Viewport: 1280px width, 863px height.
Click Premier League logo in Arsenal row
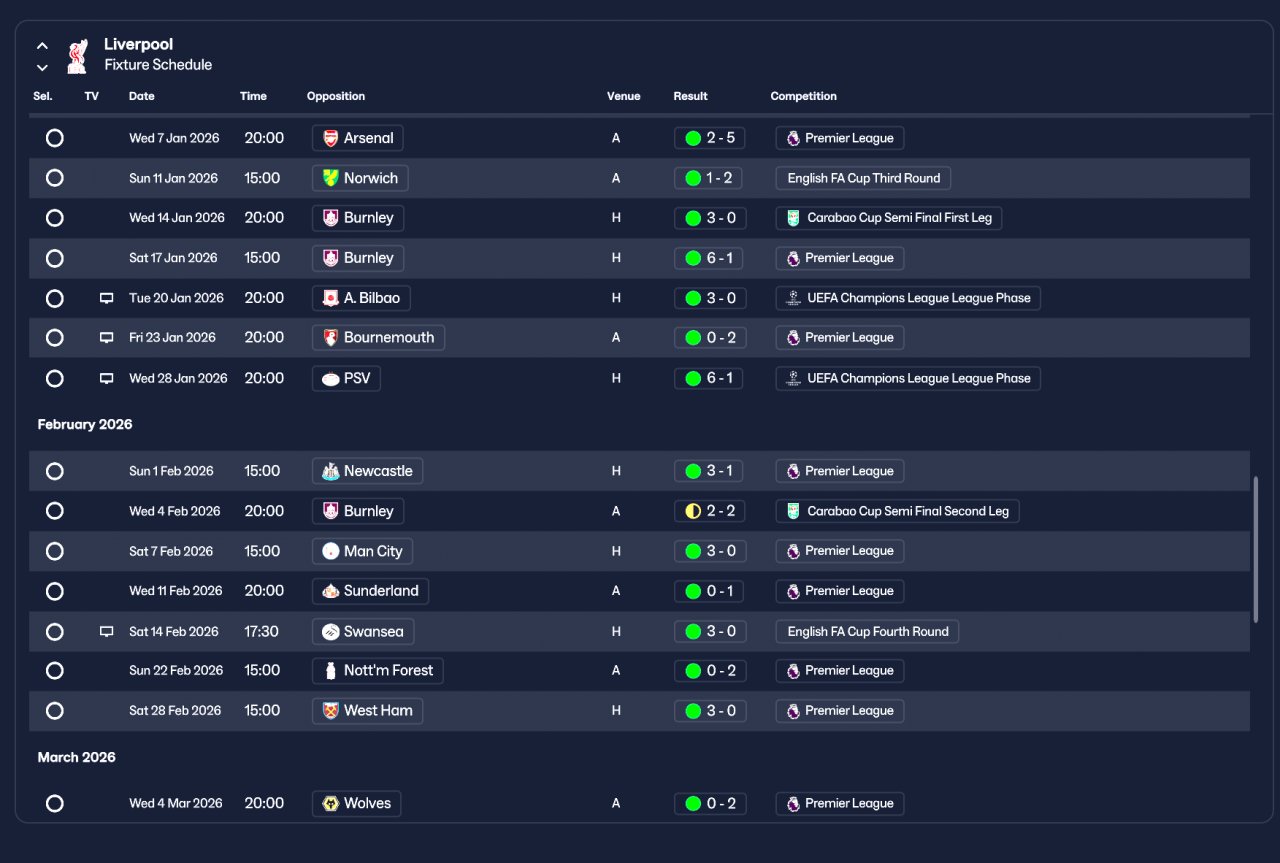pos(793,138)
